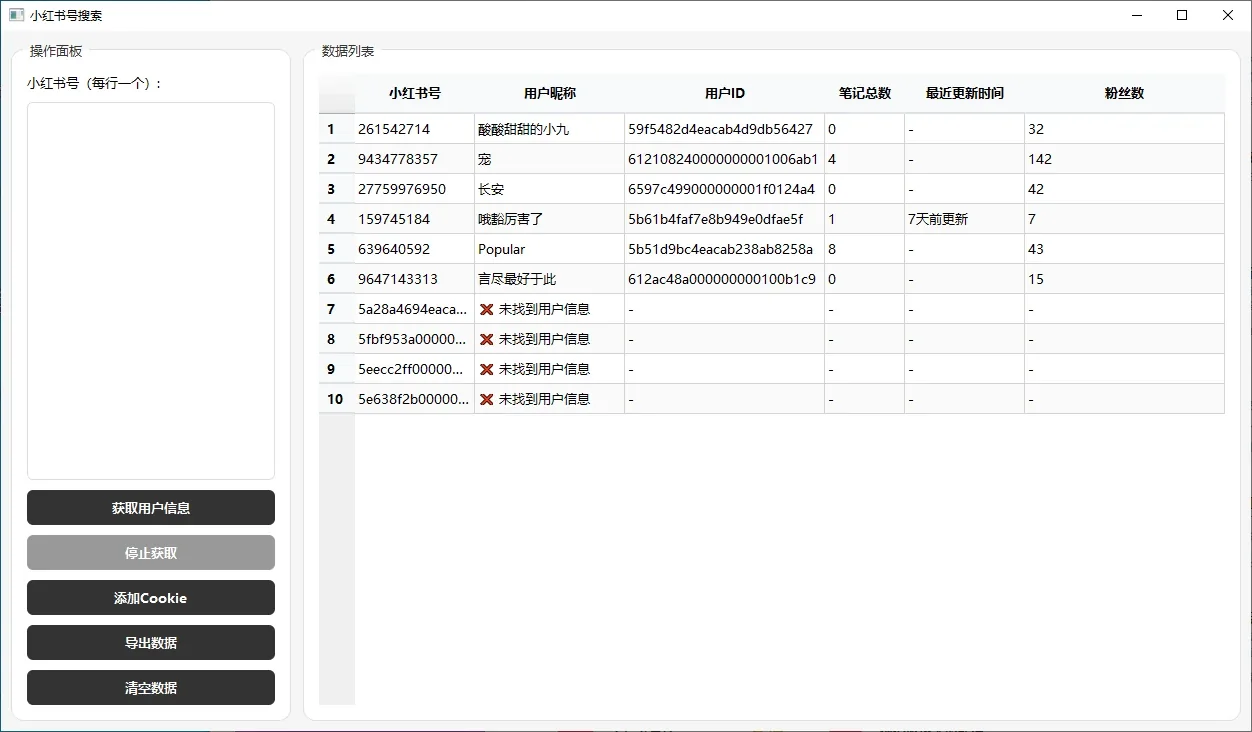Select row header 10 in the table
The width and height of the screenshot is (1252, 732).
337,399
